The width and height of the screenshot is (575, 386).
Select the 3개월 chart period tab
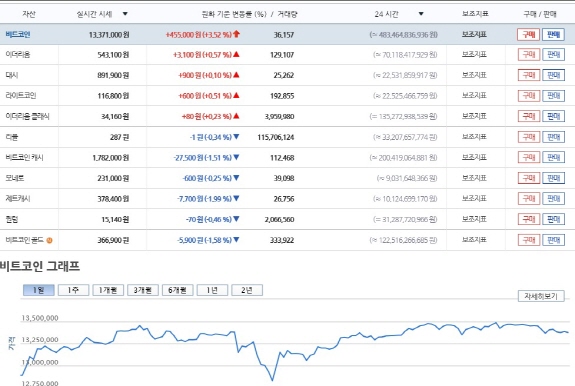click(143, 290)
